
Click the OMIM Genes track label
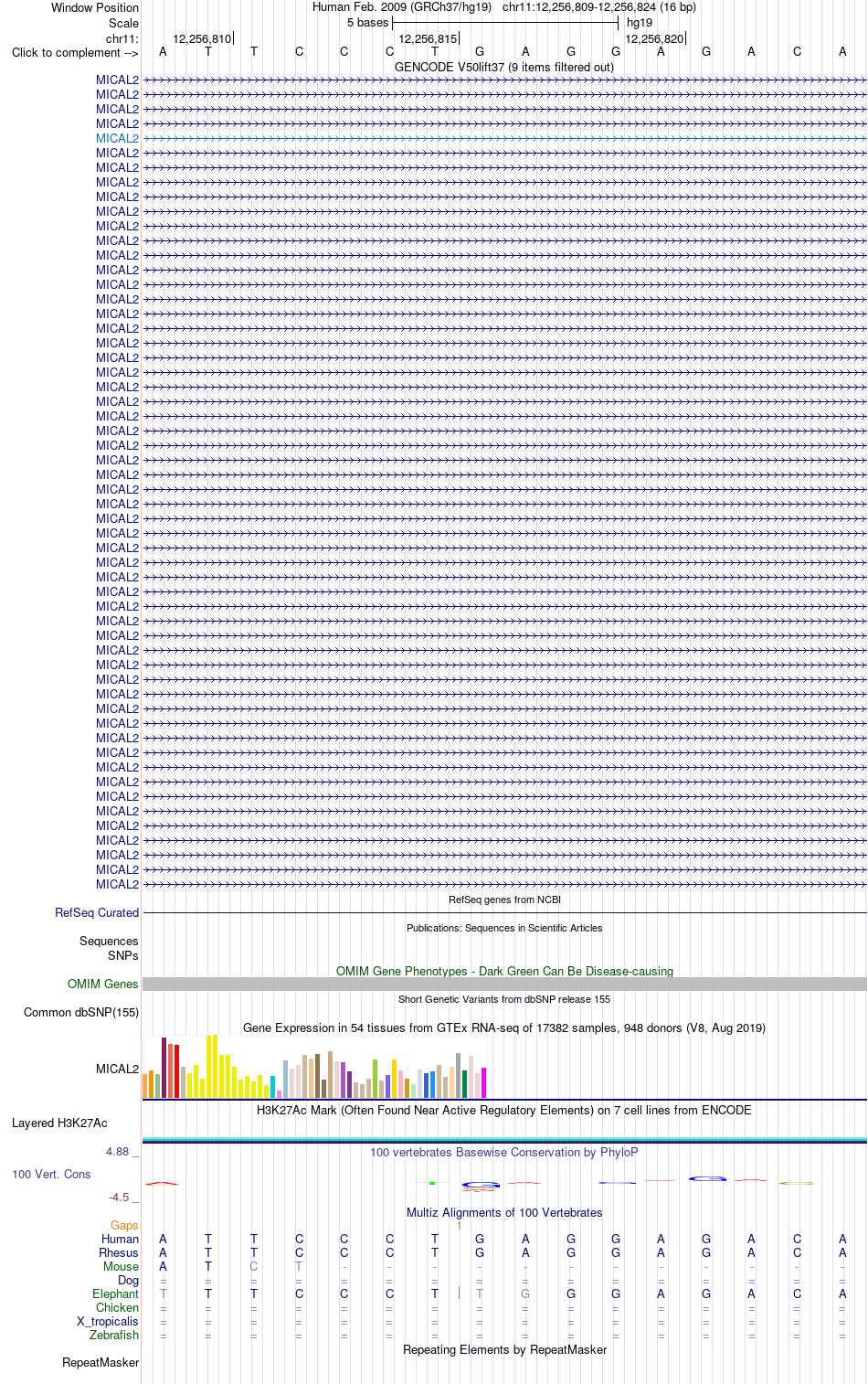coord(103,984)
